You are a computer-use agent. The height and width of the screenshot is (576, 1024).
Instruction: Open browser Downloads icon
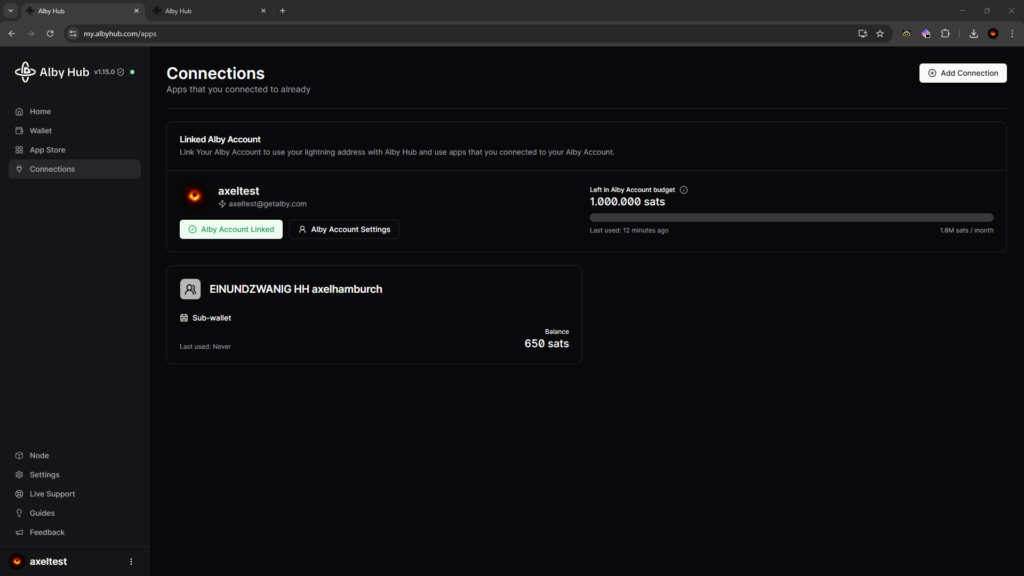(973, 33)
